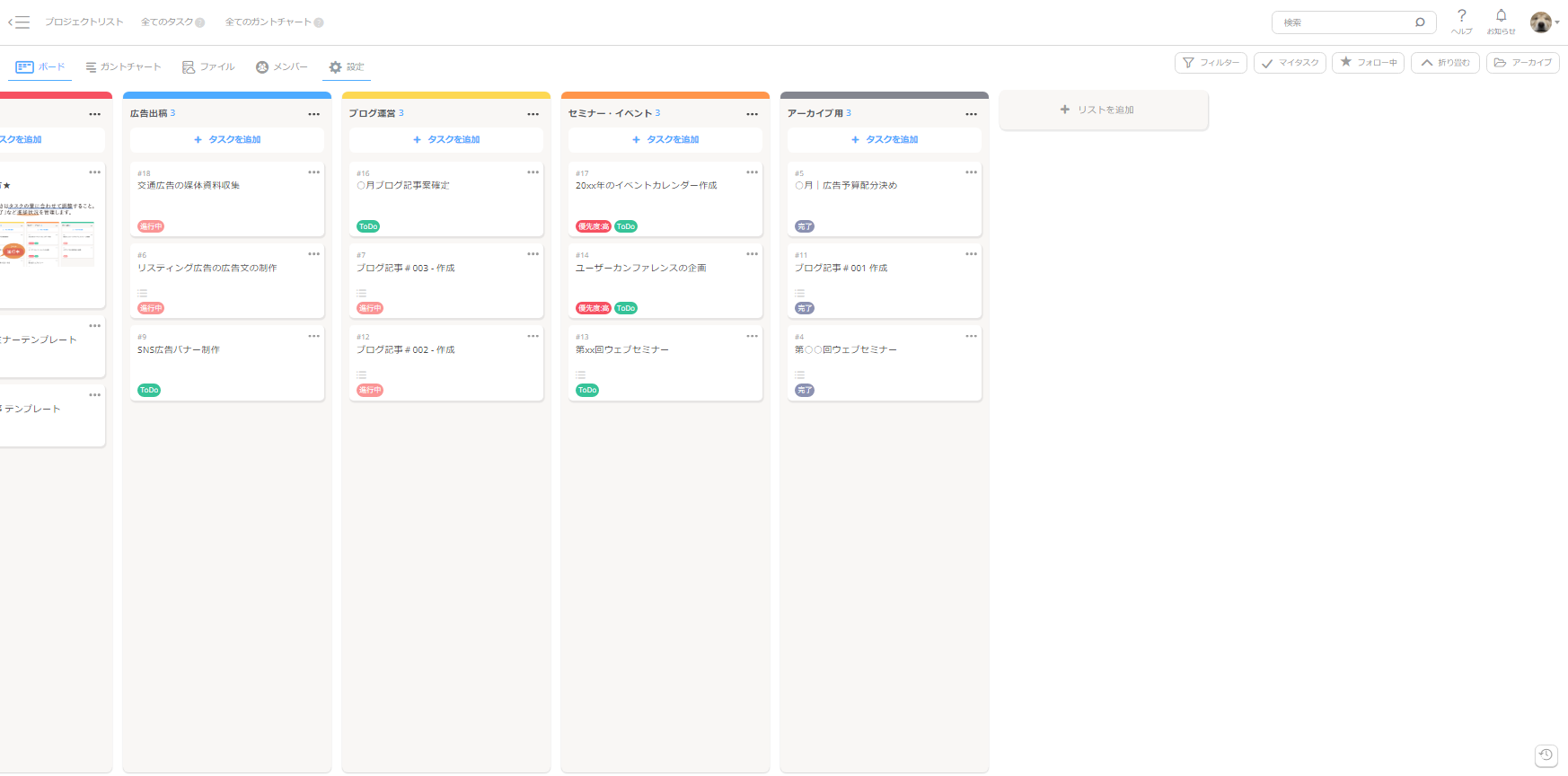Open the 広告出稿 list options menu
This screenshot has height=776, width=1568.
(313, 114)
